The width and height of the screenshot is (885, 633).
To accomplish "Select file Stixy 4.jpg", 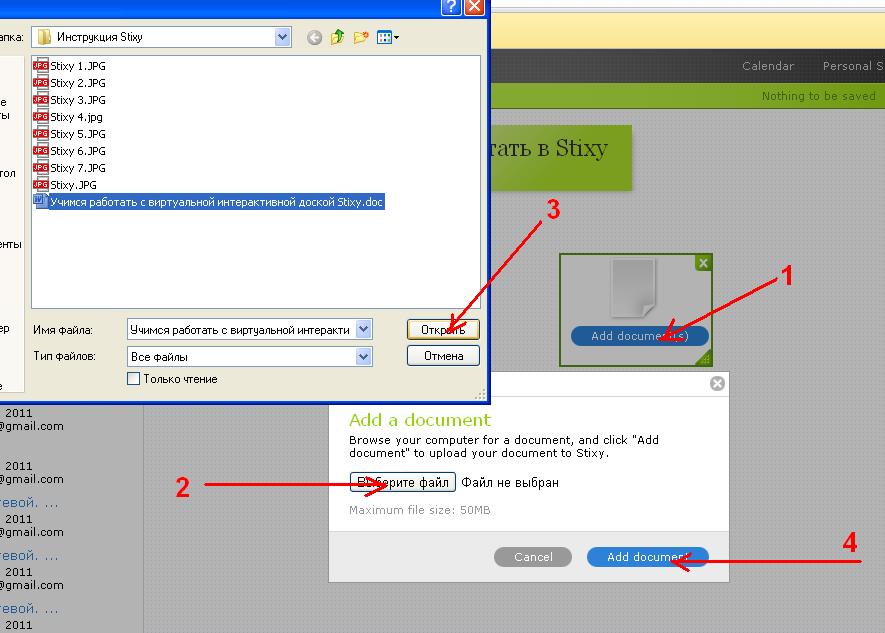I will click(68, 117).
